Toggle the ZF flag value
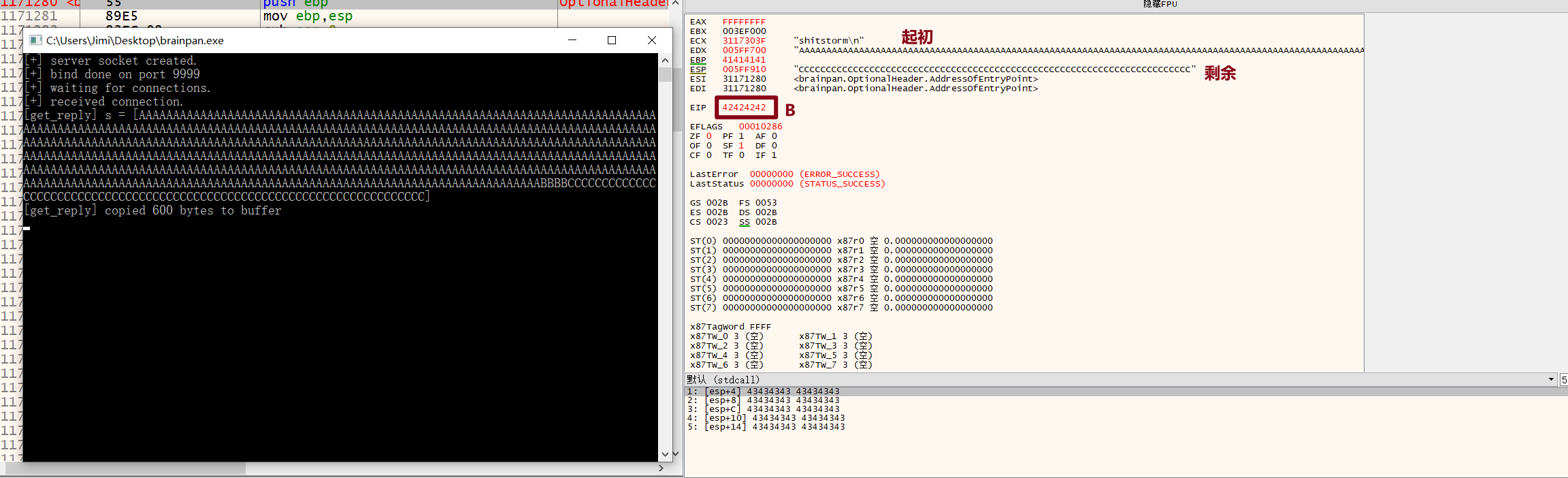This screenshot has height=478, width=1568. click(x=709, y=136)
